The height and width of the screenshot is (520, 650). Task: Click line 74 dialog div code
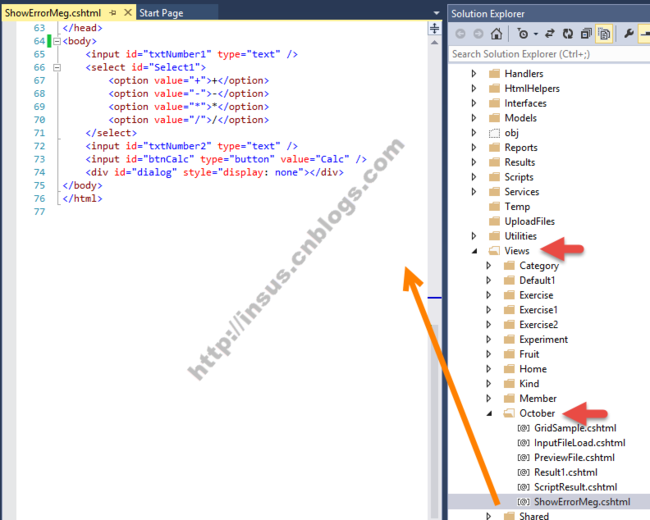pyautogui.click(x=214, y=172)
